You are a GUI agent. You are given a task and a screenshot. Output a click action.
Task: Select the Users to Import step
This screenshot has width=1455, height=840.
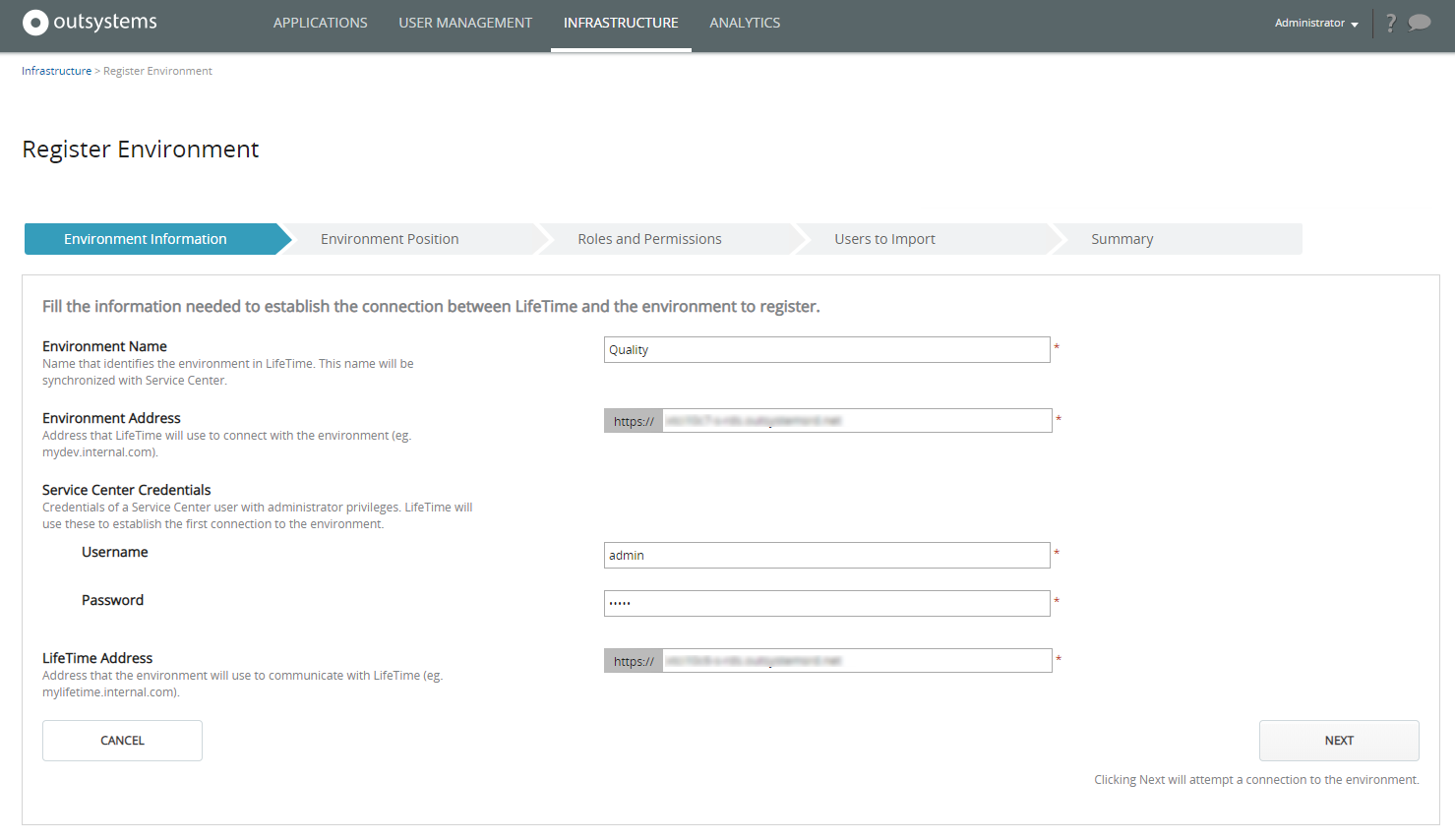coord(883,238)
